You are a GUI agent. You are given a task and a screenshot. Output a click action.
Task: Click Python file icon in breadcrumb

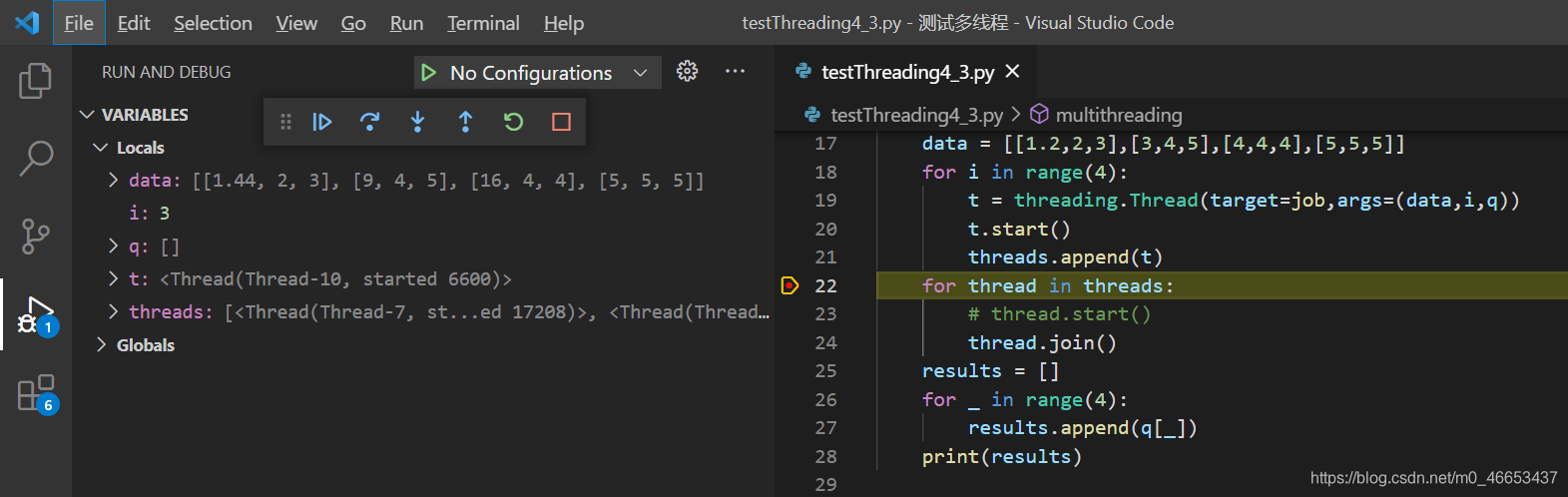pos(813,115)
